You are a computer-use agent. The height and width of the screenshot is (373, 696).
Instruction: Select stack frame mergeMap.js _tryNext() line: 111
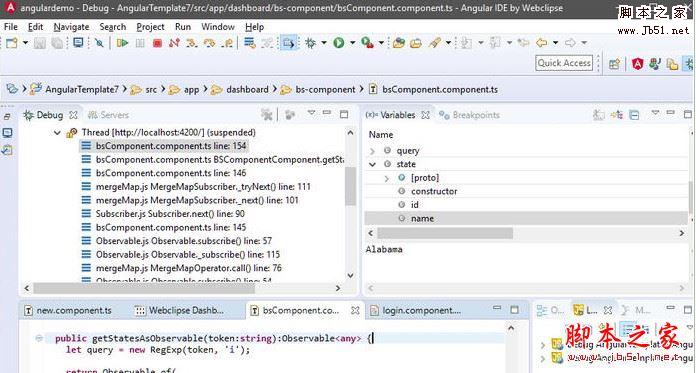coord(197,186)
